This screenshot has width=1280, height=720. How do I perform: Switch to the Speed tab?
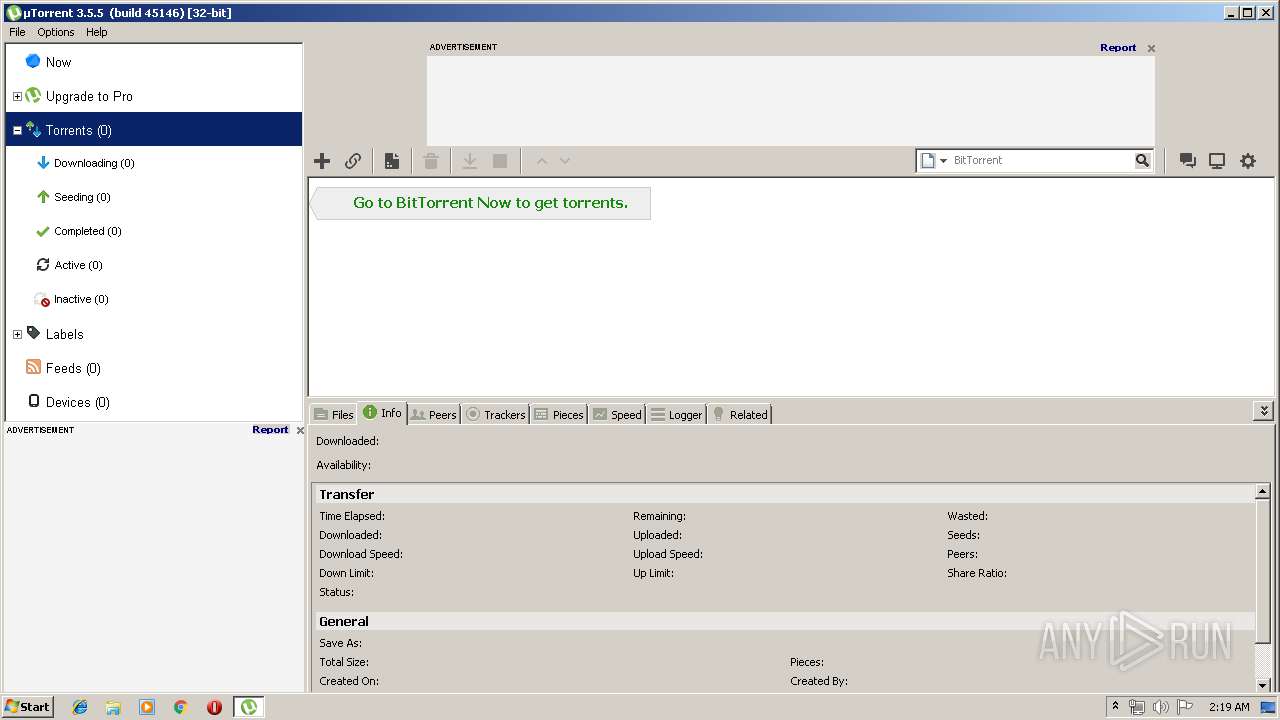(617, 414)
